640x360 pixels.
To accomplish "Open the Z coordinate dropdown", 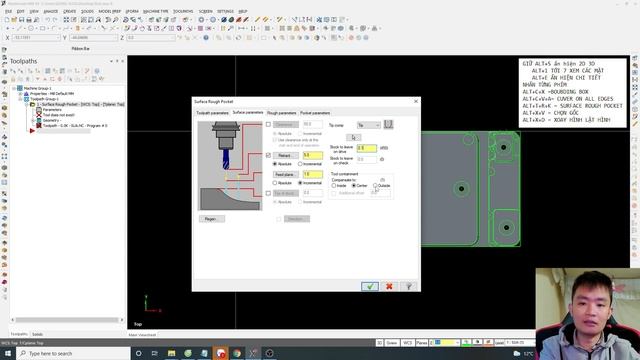I will click(x=173, y=38).
